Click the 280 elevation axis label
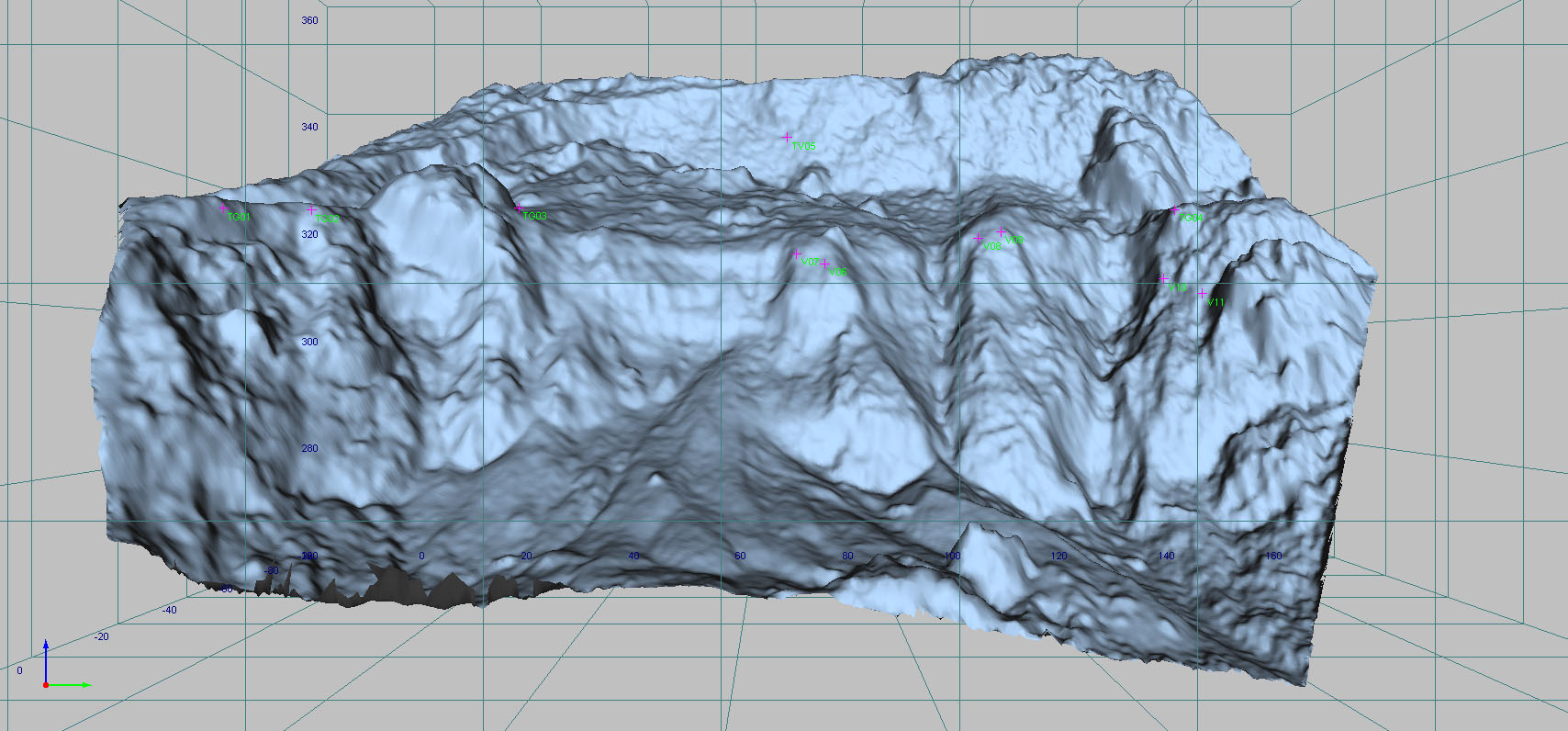1568x731 pixels. (x=309, y=448)
